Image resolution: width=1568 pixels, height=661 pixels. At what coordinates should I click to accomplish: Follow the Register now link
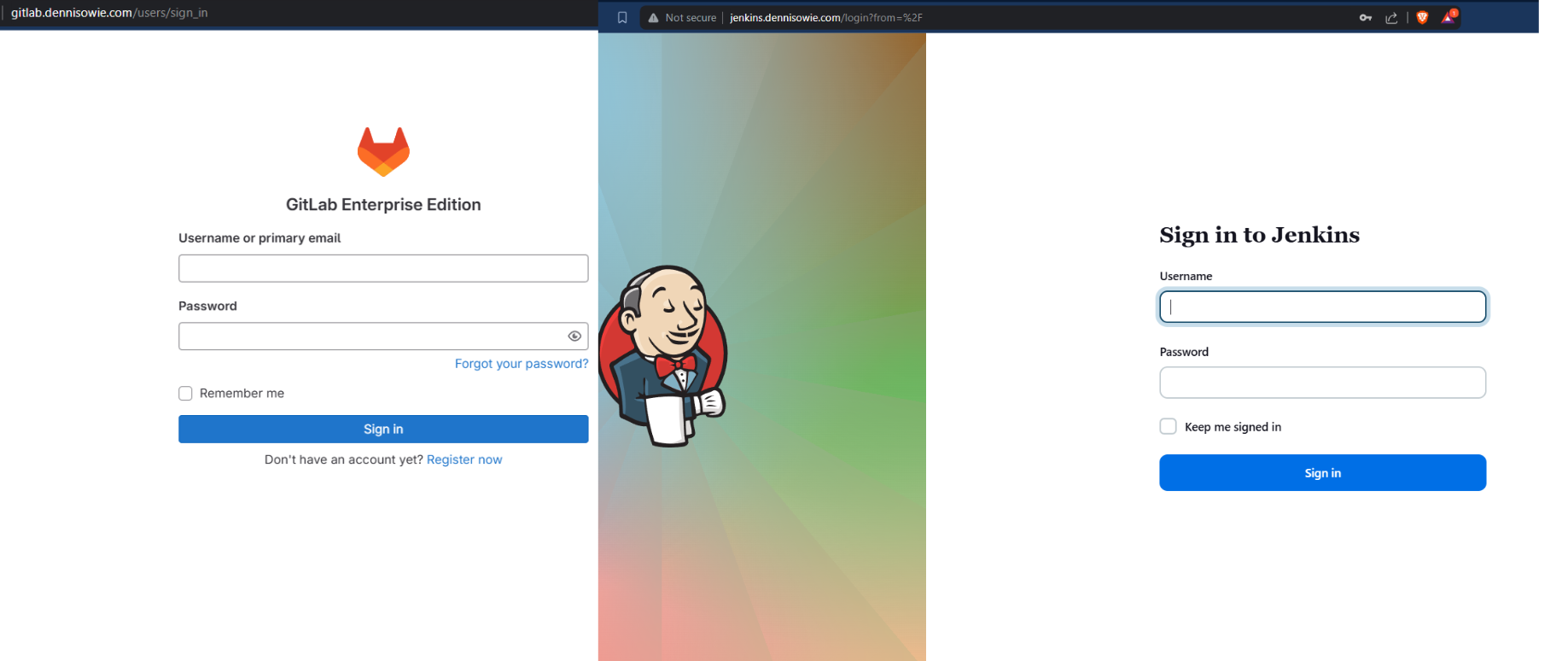click(464, 459)
